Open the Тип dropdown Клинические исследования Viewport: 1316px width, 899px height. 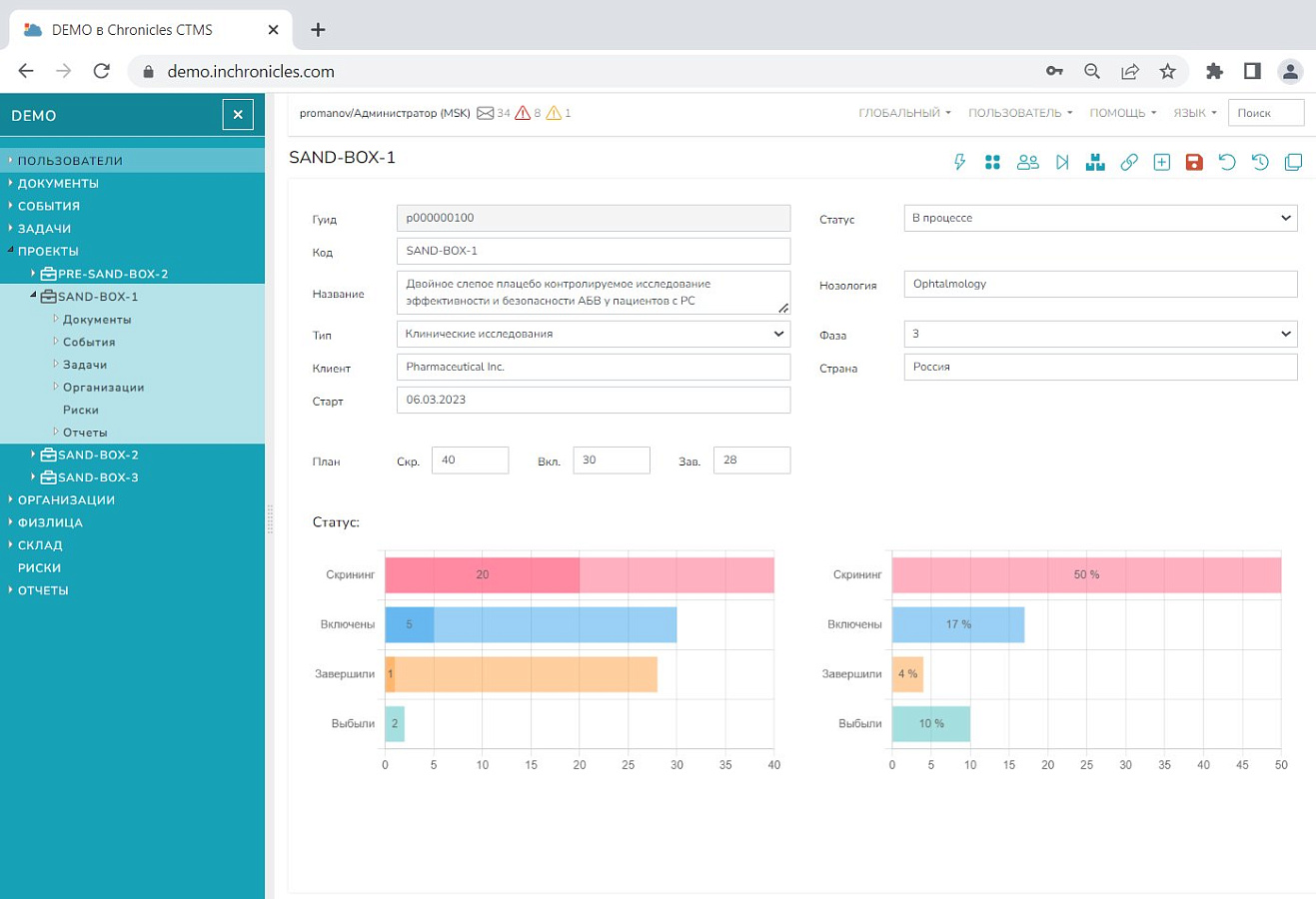[594, 334]
